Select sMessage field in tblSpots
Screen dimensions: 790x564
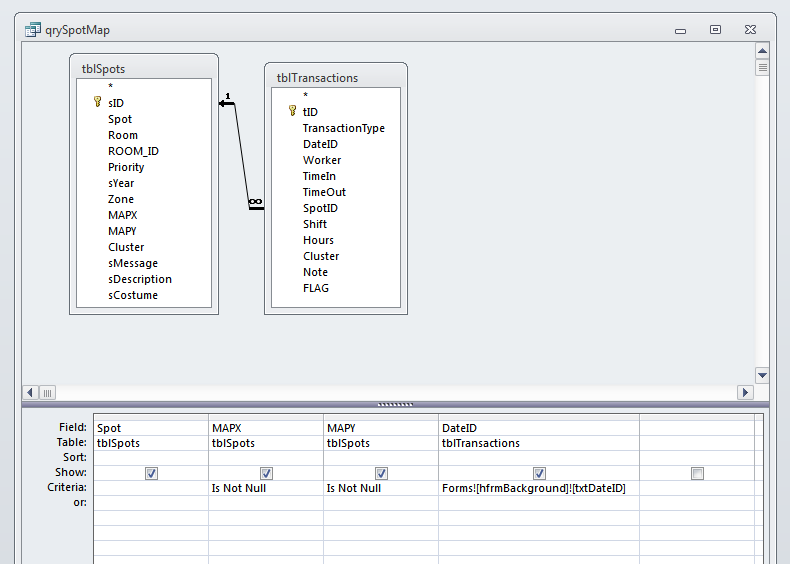[133, 263]
